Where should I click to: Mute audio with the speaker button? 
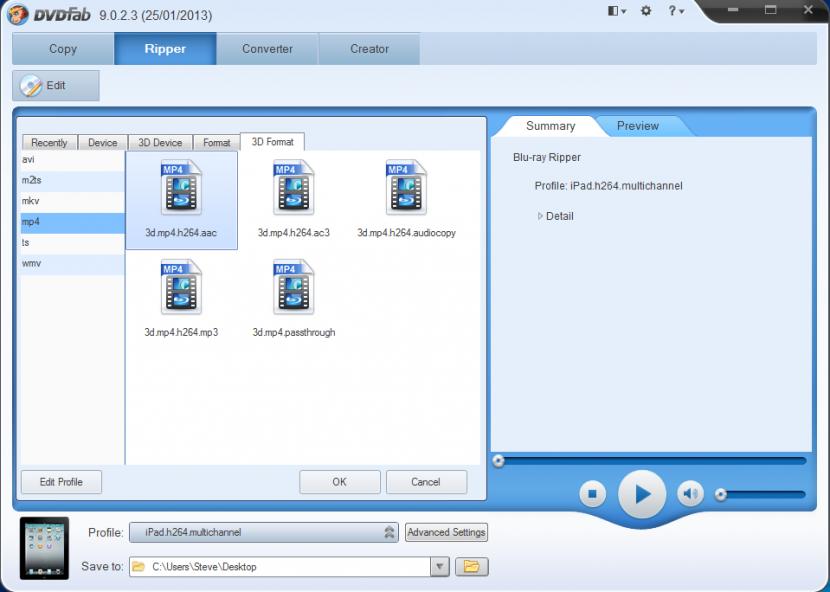click(690, 493)
